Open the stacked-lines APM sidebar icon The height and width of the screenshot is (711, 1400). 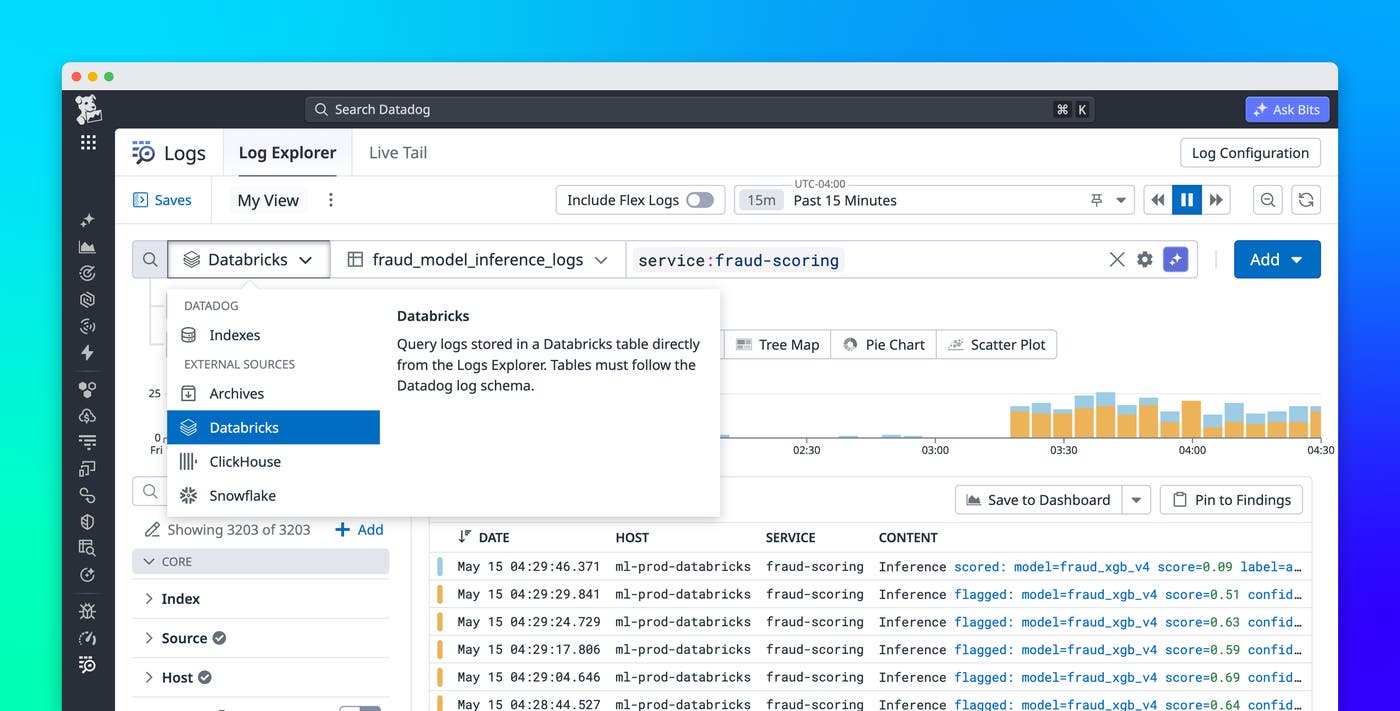[x=88, y=442]
